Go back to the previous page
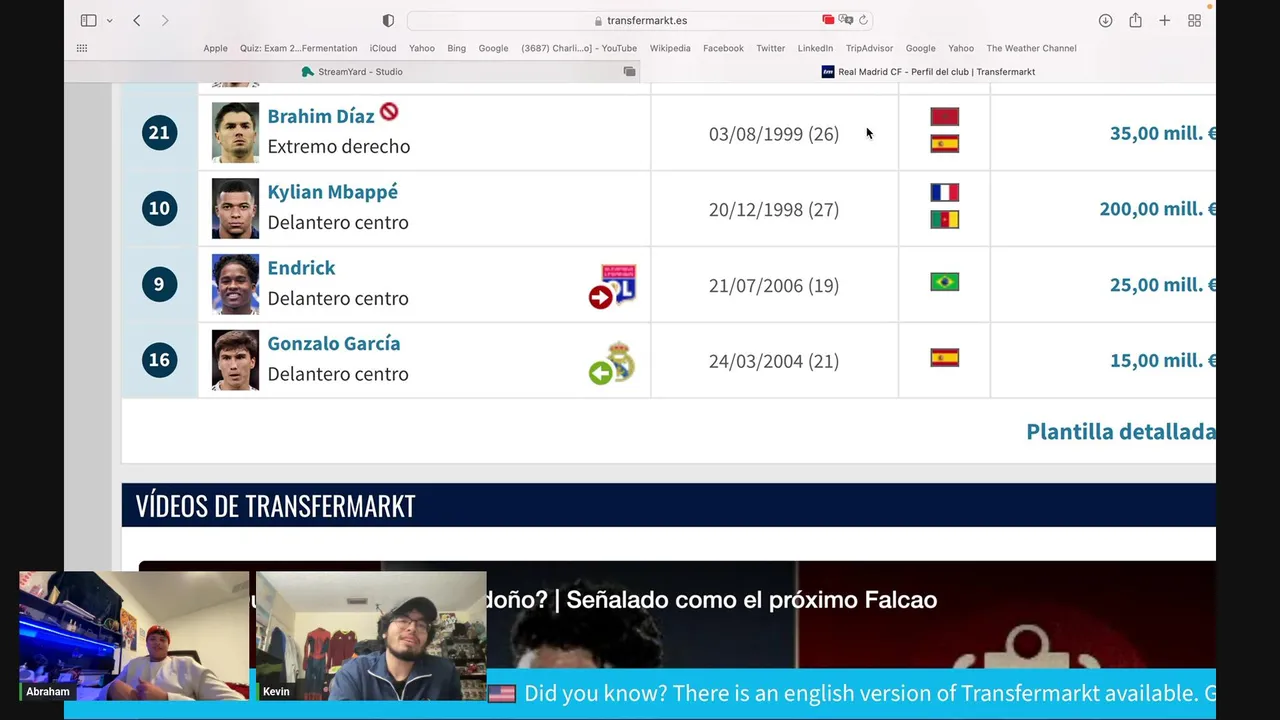 click(x=137, y=20)
